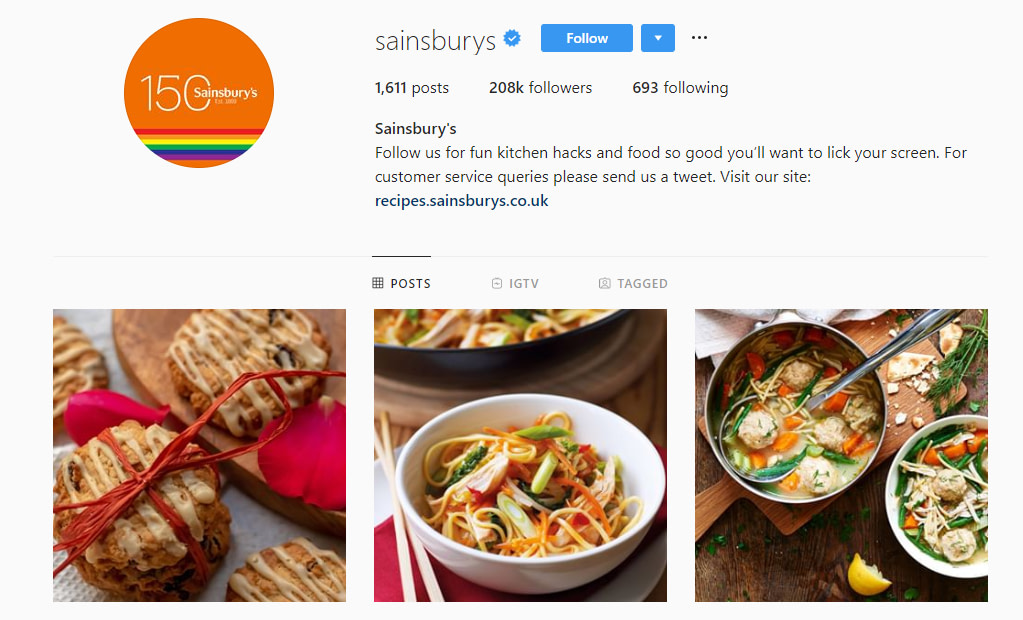This screenshot has width=1023, height=620.
Task: Click the Sainsbury's 150 orange profile picture
Action: [199, 93]
